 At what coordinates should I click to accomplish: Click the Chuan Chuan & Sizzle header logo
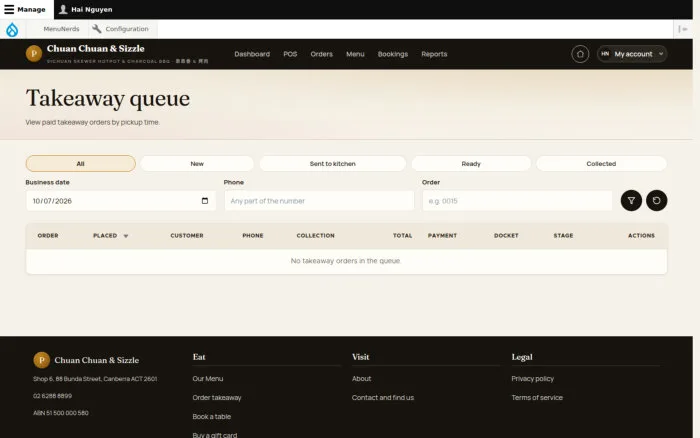(34, 54)
